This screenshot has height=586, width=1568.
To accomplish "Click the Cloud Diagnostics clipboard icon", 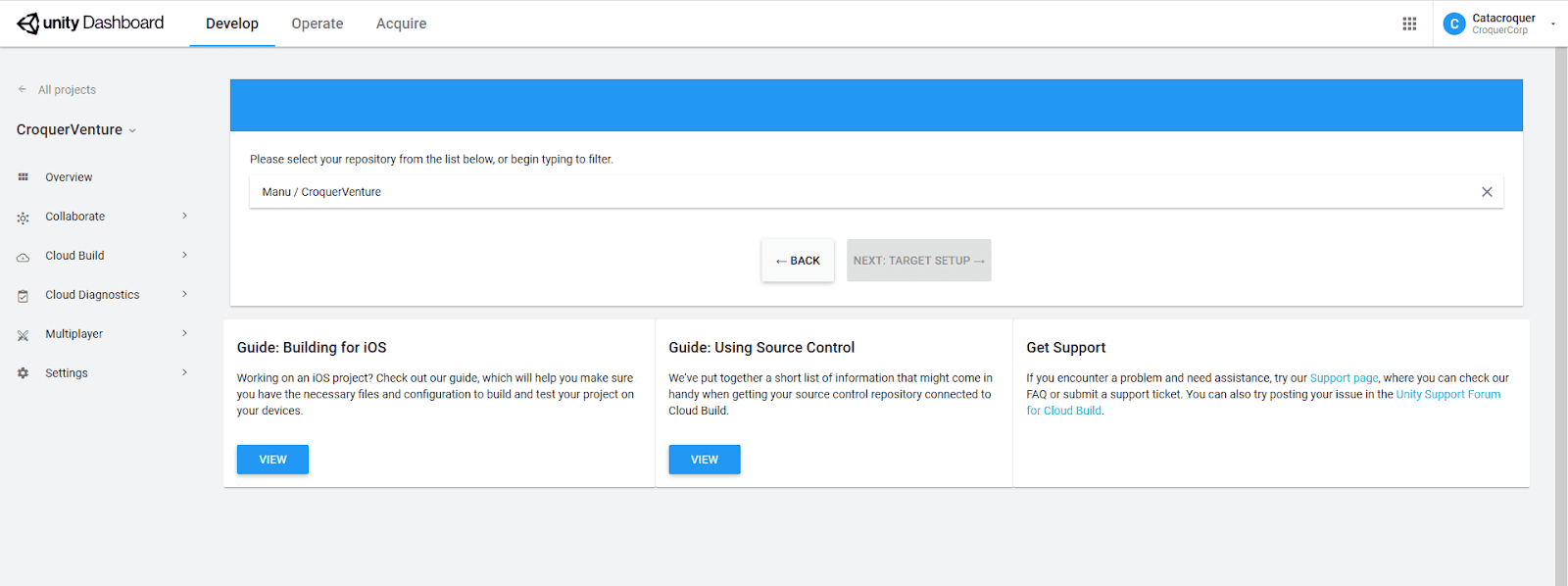I will click(x=23, y=296).
